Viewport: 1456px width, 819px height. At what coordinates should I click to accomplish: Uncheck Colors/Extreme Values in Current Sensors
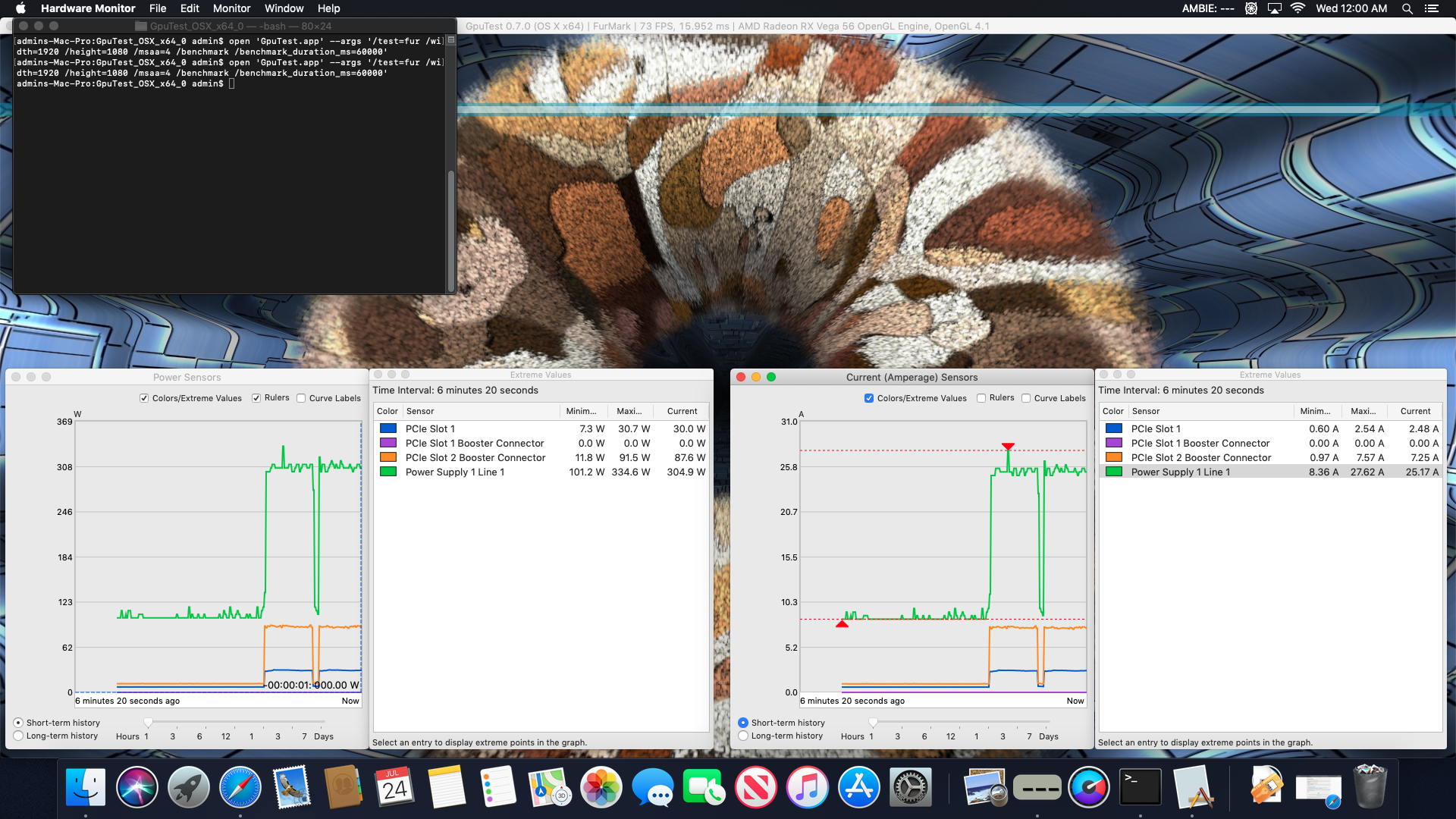[x=869, y=398]
